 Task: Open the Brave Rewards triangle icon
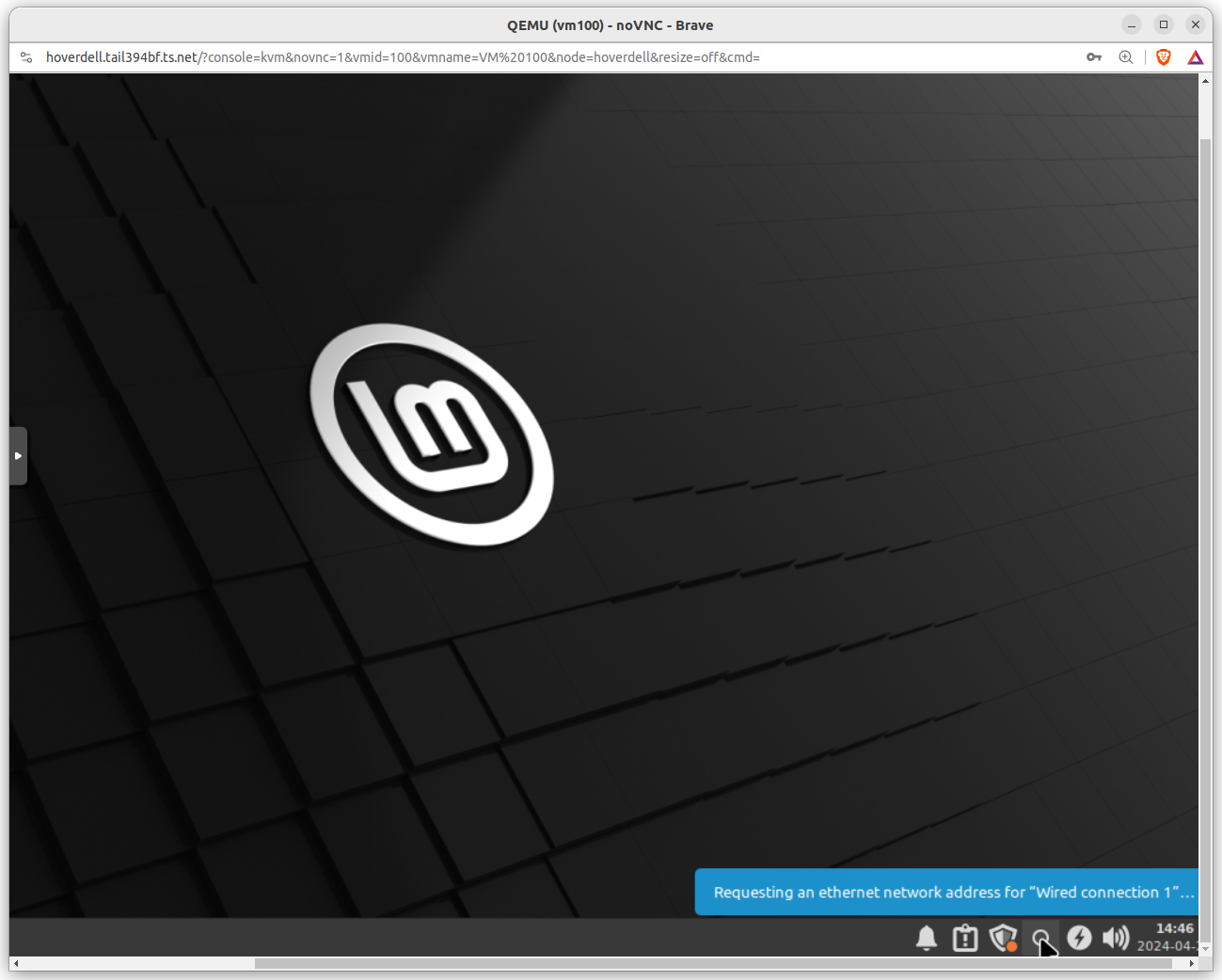coord(1196,57)
